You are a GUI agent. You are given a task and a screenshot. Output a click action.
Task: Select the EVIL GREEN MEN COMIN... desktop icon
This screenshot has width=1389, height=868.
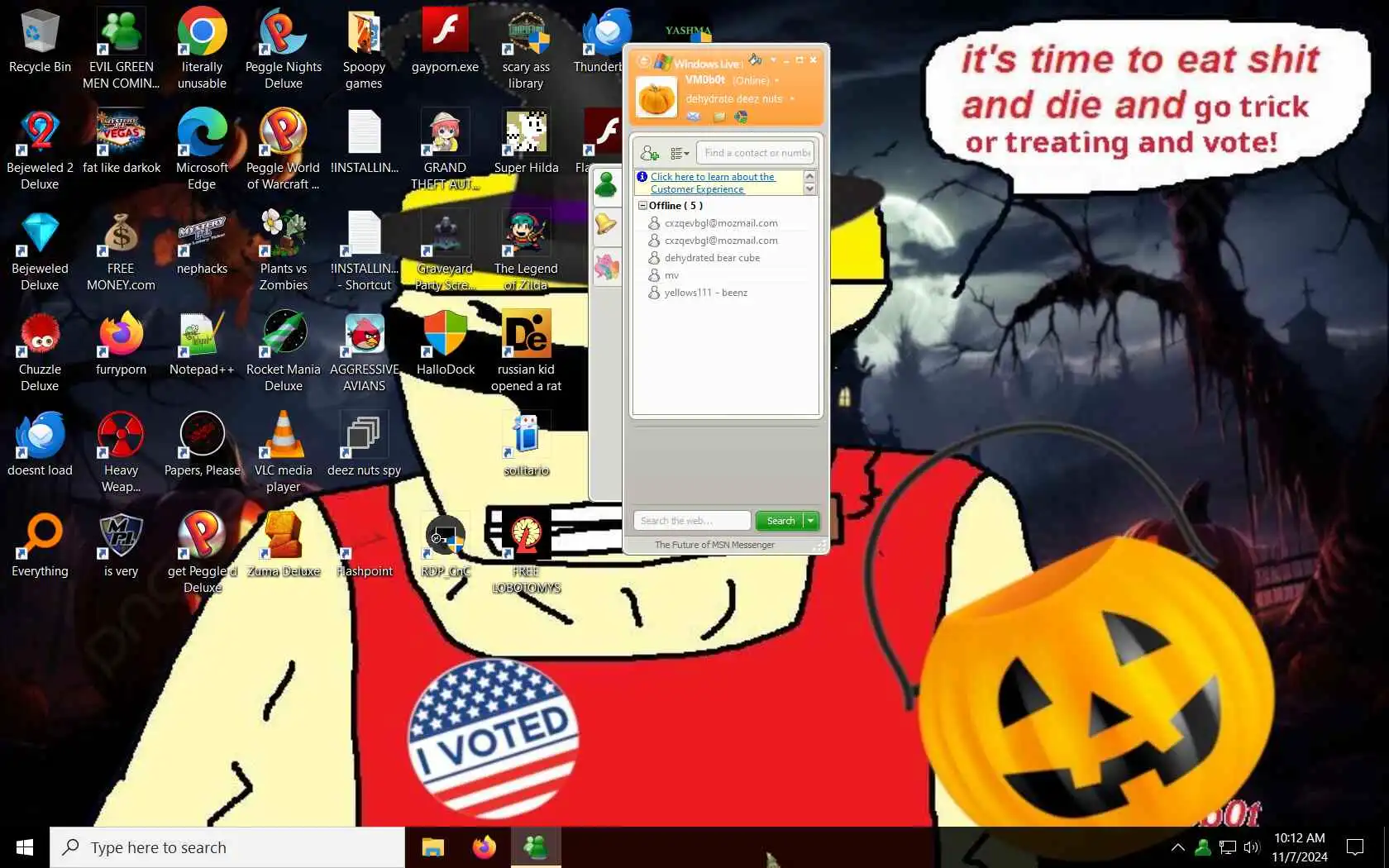point(121,48)
